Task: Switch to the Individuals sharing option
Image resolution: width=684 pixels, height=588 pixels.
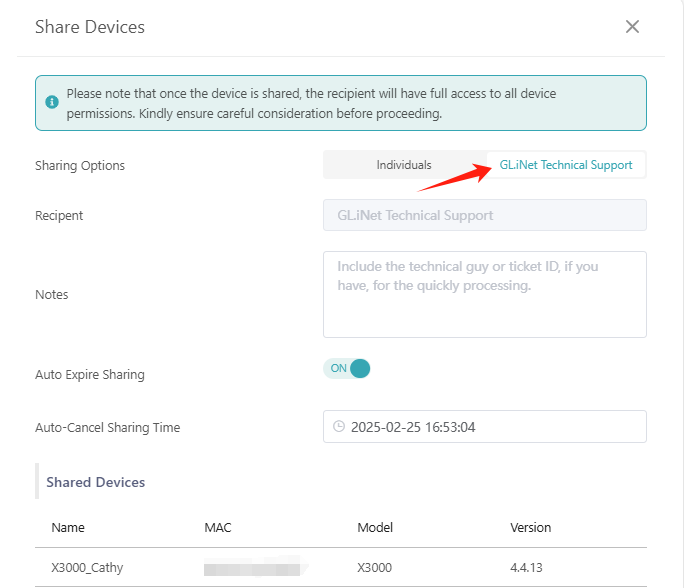Action: click(403, 165)
